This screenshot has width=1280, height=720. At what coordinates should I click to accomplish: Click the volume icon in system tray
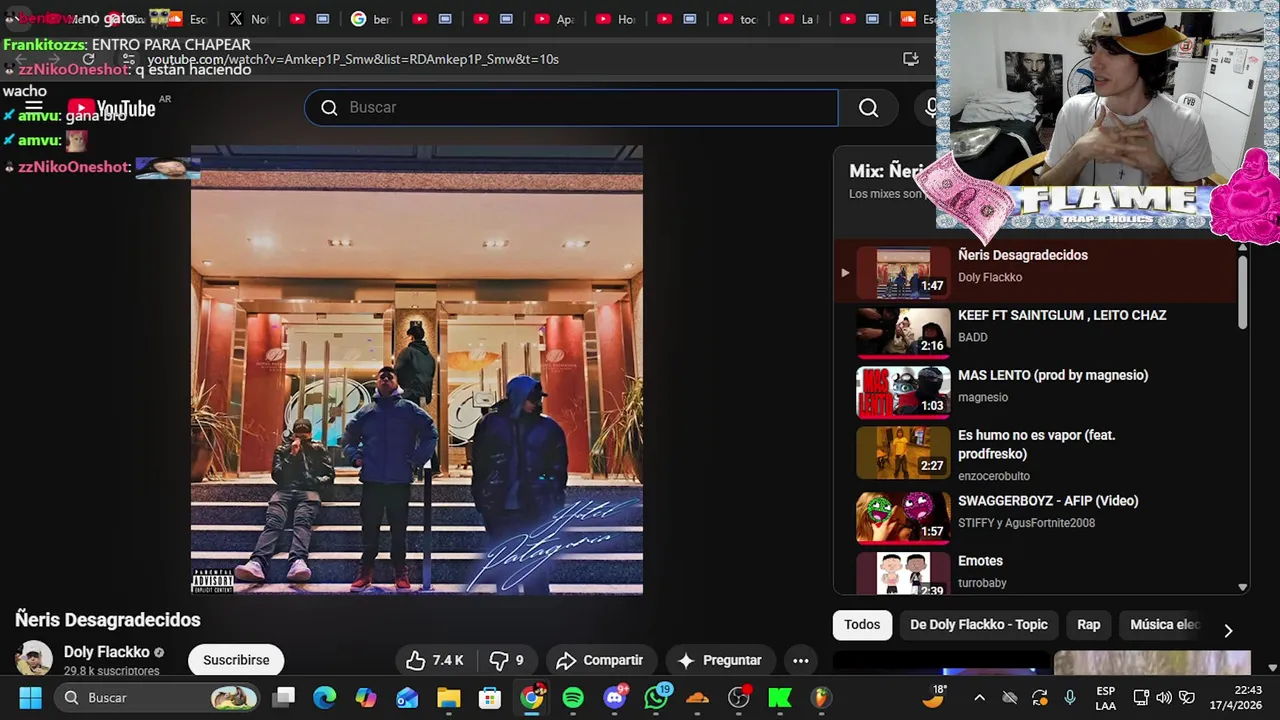1164,698
